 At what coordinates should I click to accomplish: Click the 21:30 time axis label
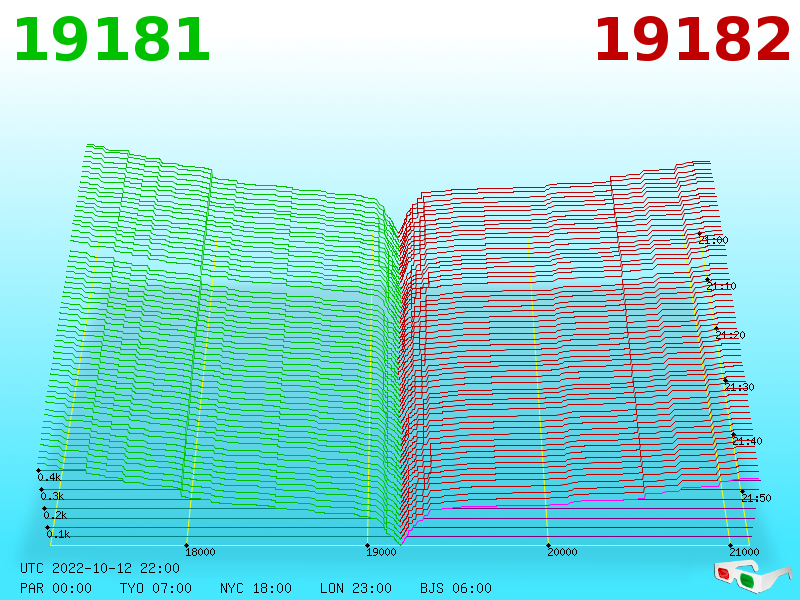739,387
